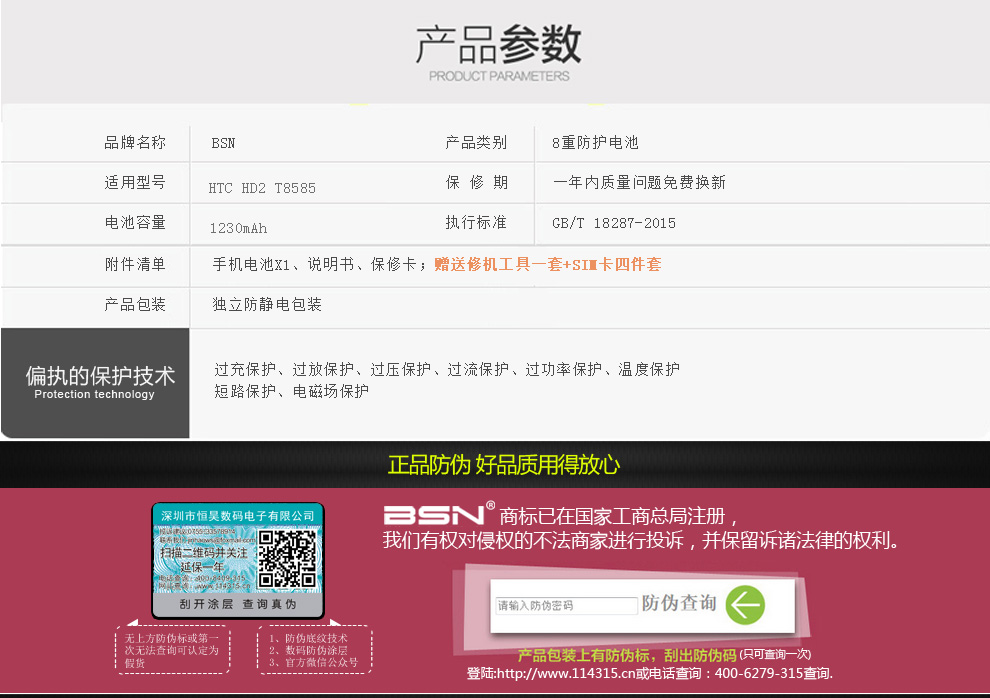The height and width of the screenshot is (698, 990).
Task: Click the 产品参数 page heading
Action: coord(498,46)
